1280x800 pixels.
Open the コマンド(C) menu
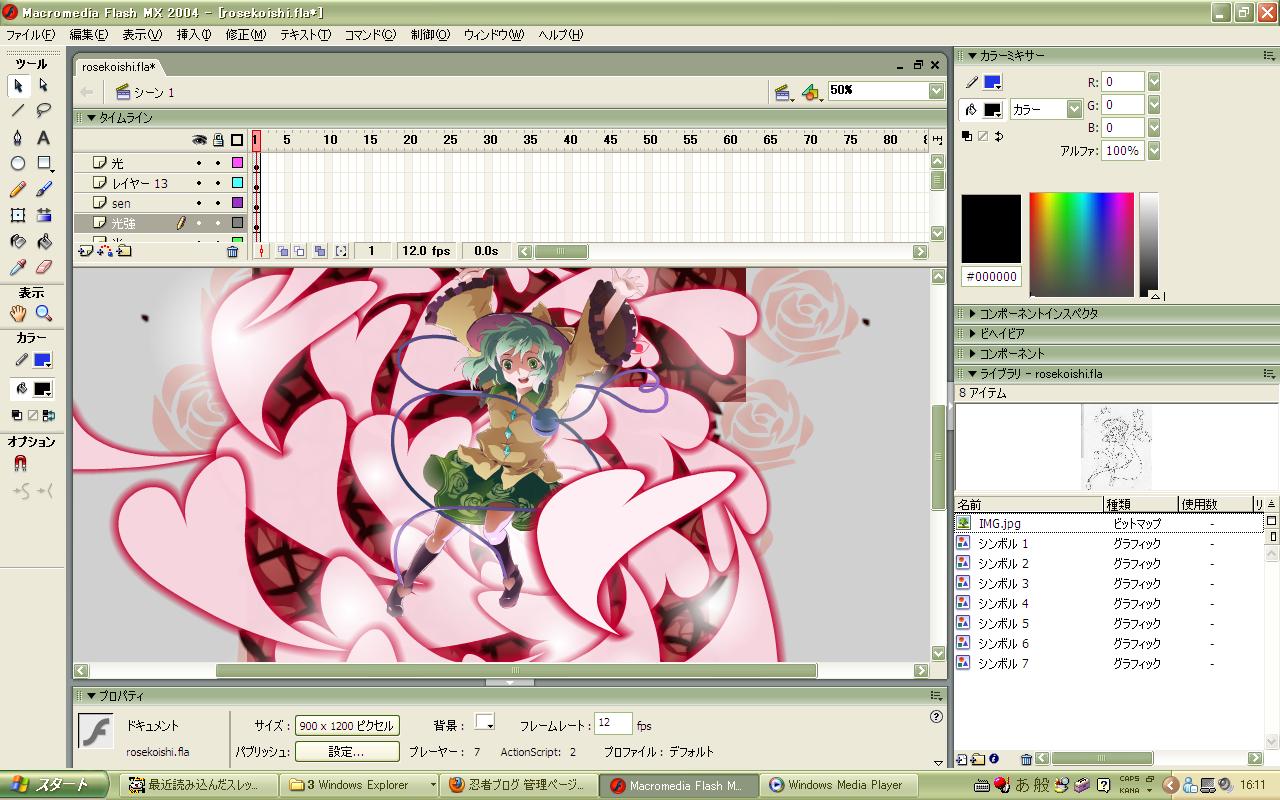pos(370,35)
